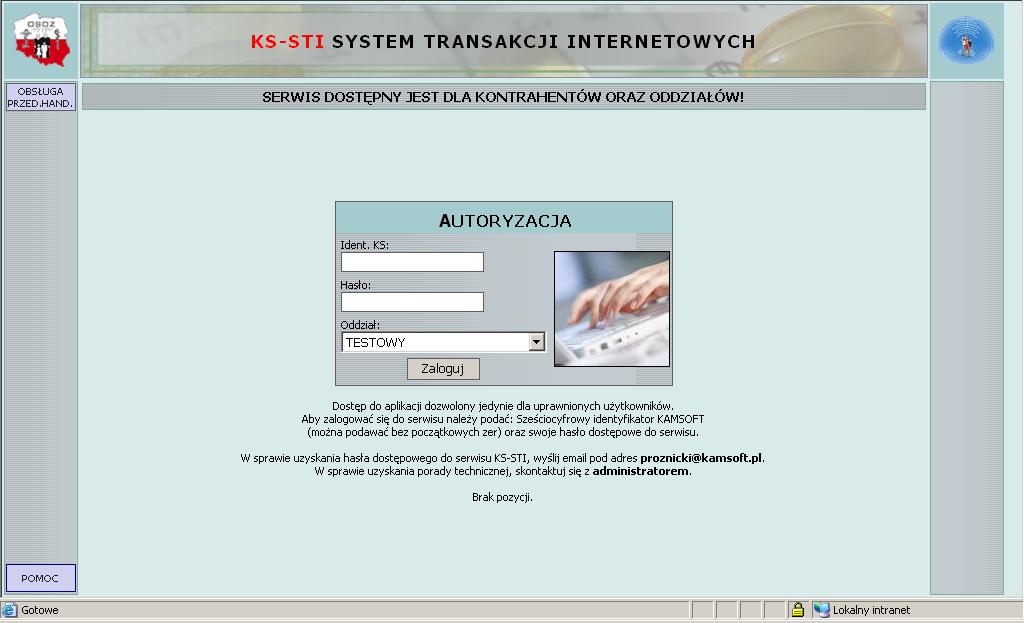Click the administratorem contact link
Image resolution: width=1024 pixels, height=623 pixels.
[x=640, y=471]
